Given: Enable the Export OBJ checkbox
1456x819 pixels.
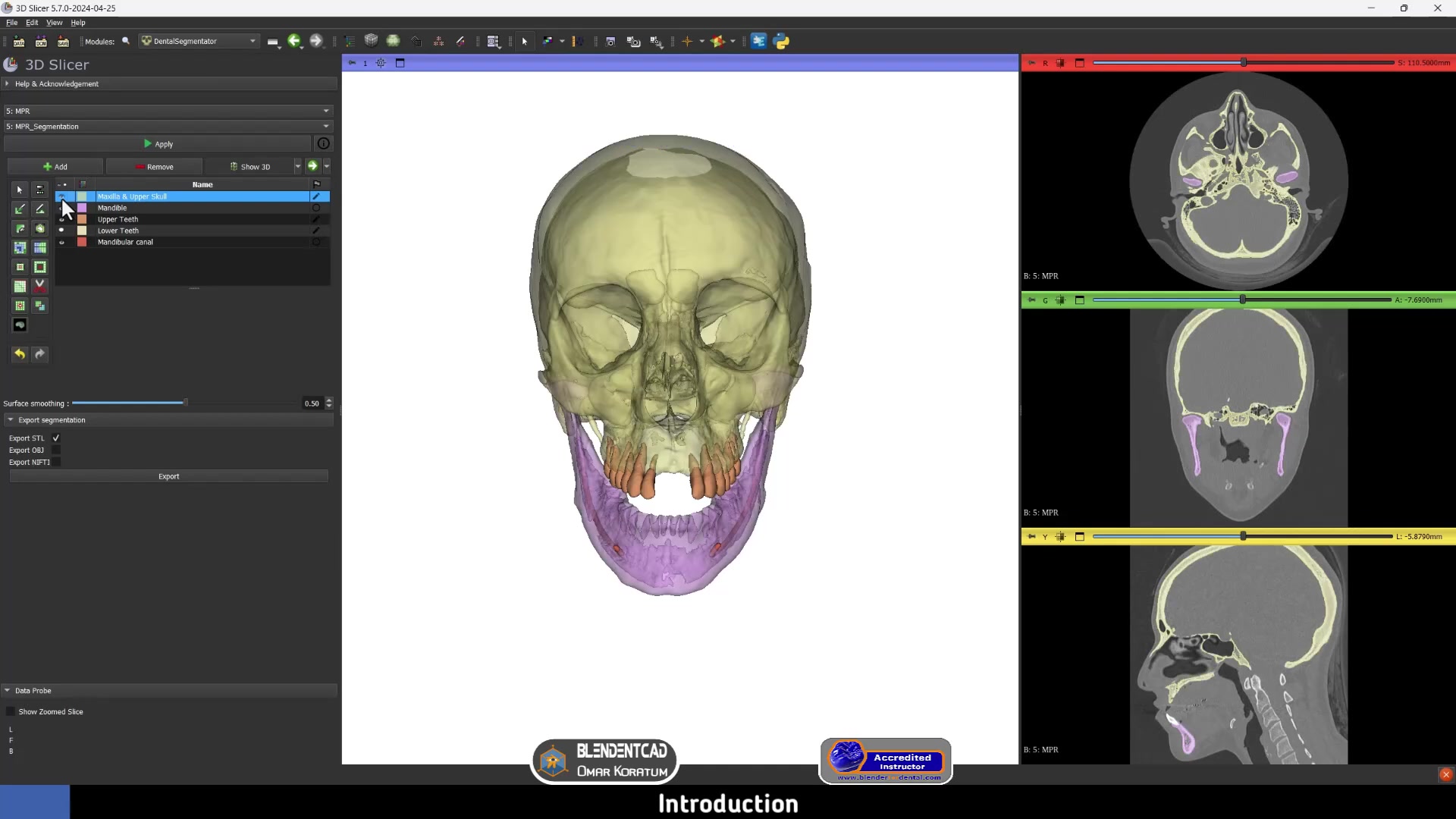Looking at the screenshot, I should coord(56,450).
